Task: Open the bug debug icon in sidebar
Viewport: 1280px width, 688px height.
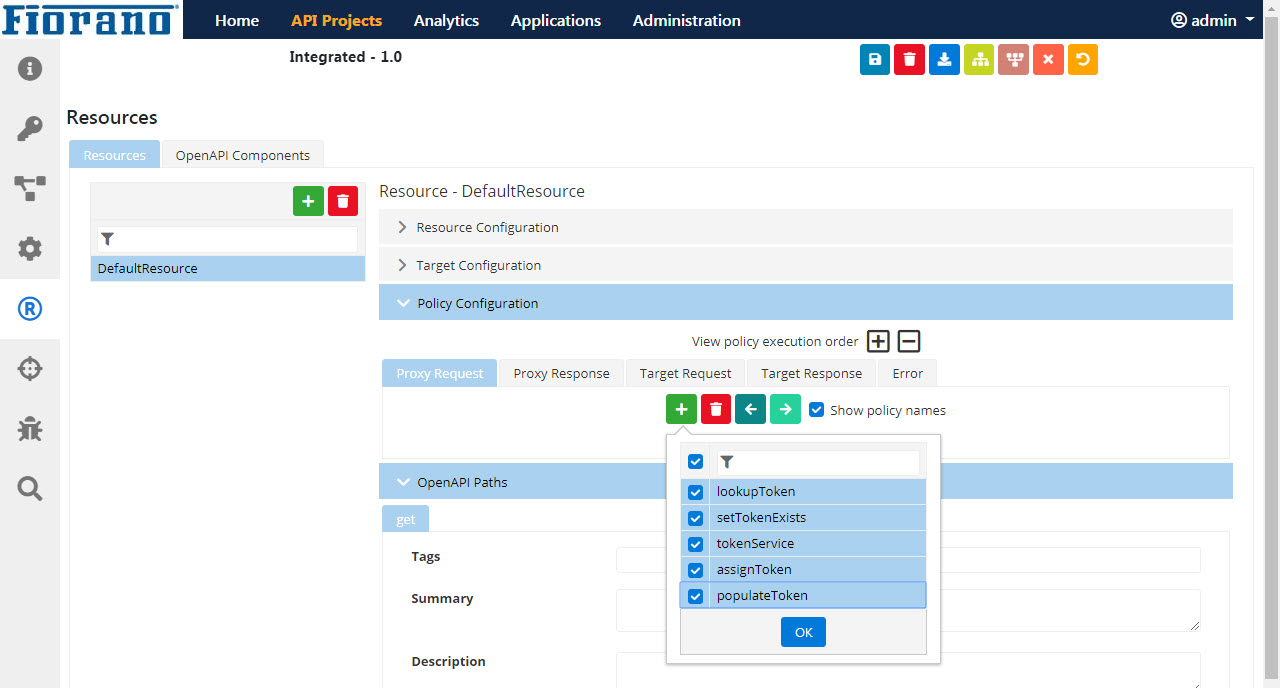Action: click(30, 429)
